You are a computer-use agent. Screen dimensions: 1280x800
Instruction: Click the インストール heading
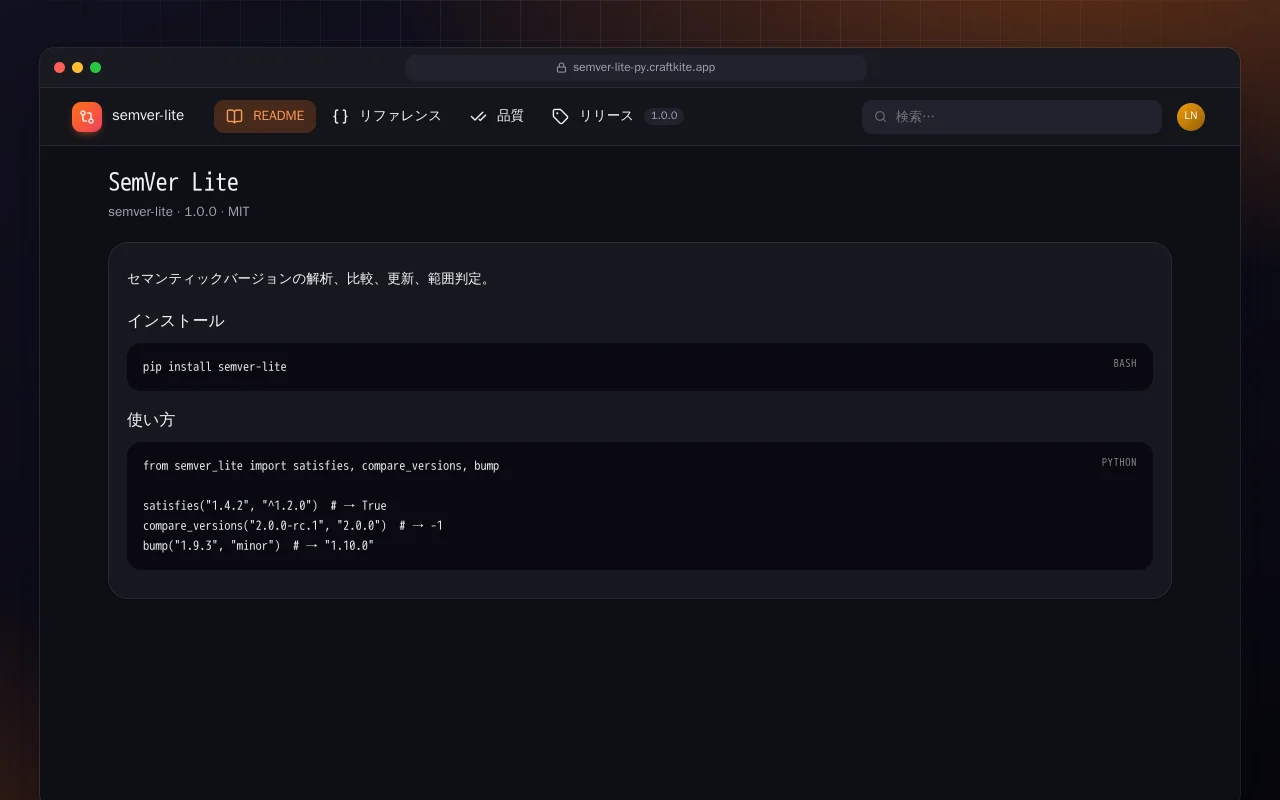(x=176, y=321)
